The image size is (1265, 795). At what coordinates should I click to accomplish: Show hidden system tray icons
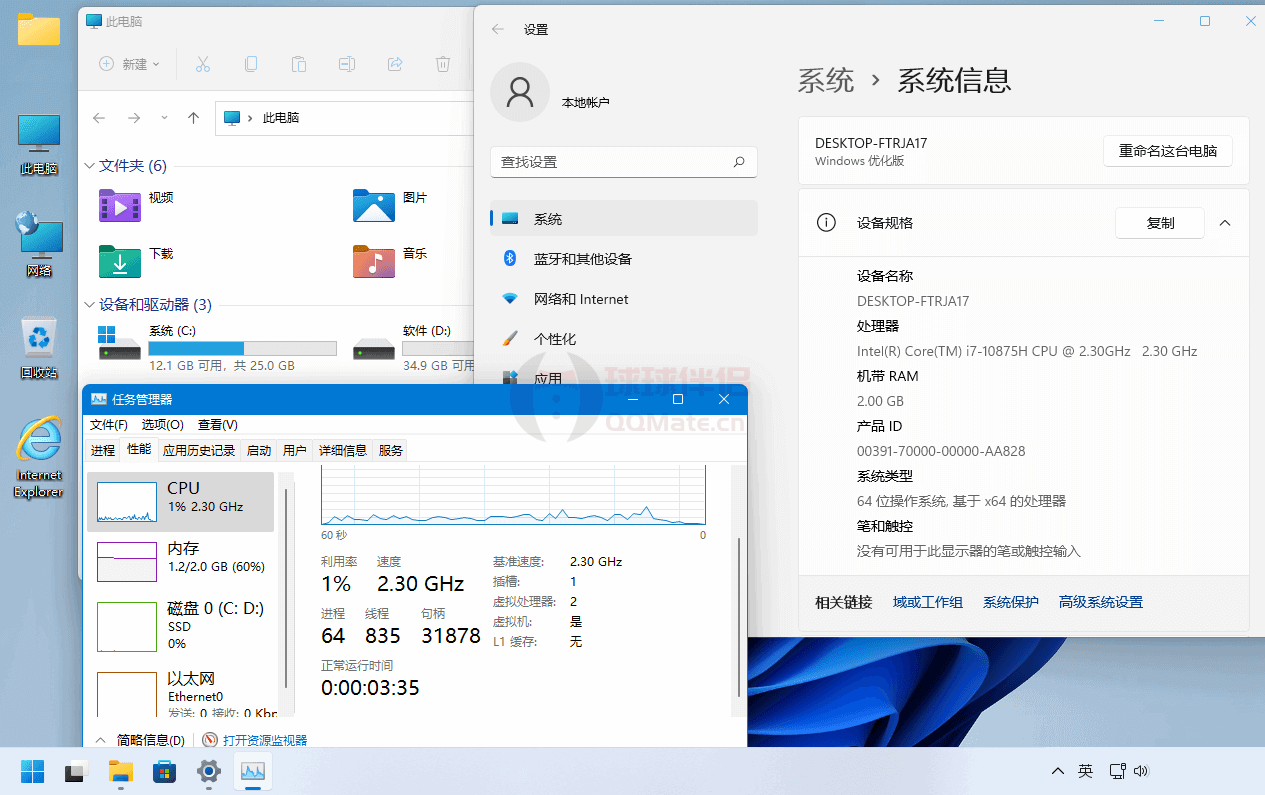[x=1057, y=771]
